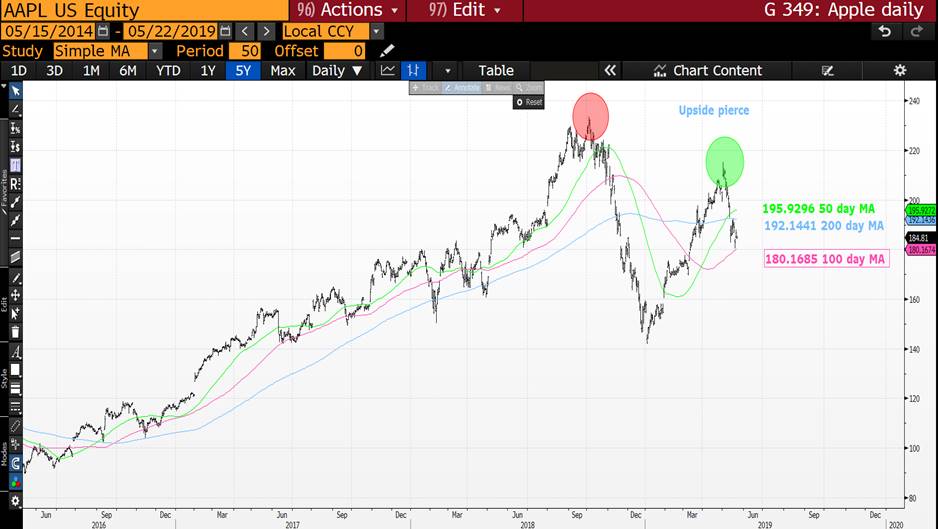
Task: Select the arrow line tool
Action: click(x=16, y=220)
